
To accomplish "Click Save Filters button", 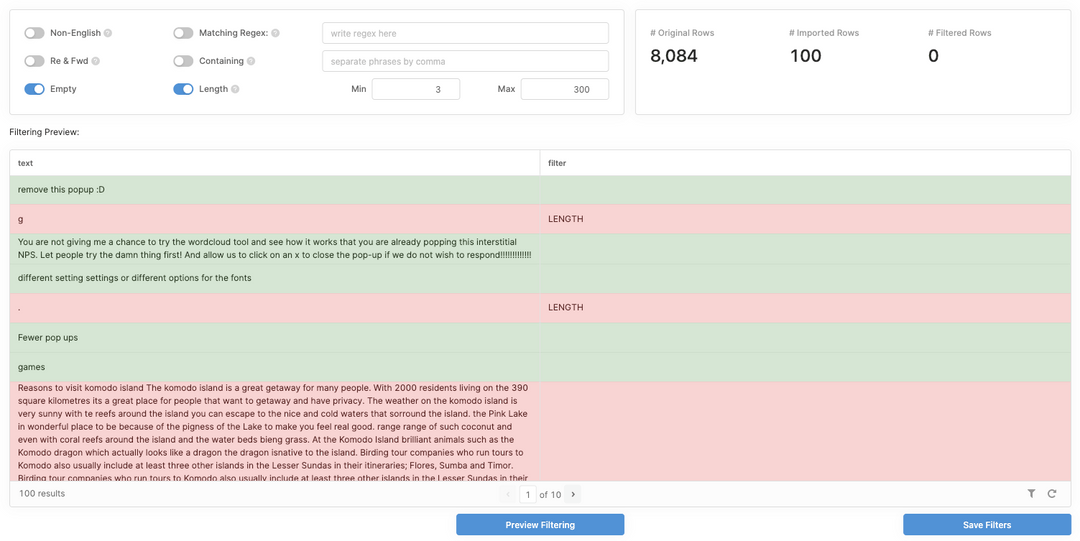I will coord(987,524).
